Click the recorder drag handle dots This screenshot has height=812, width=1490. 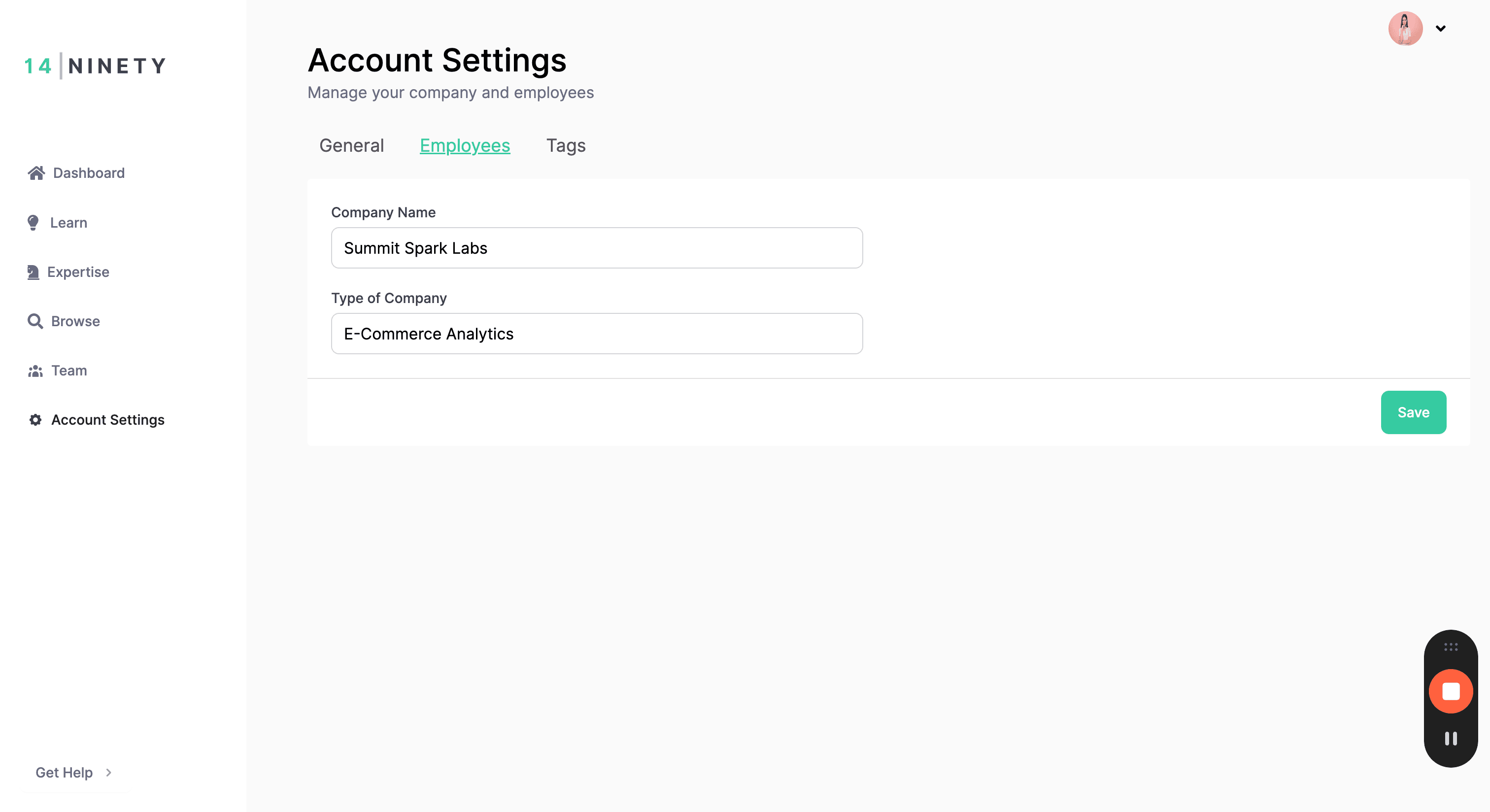pos(1450,646)
